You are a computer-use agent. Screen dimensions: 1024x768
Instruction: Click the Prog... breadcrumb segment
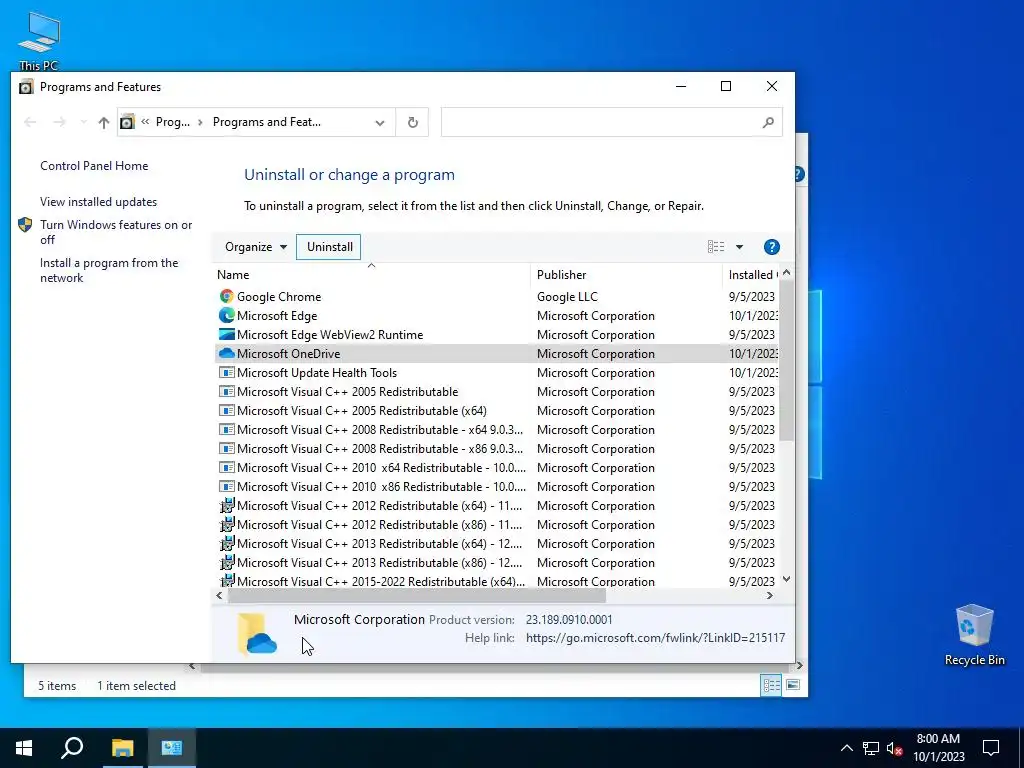172,122
